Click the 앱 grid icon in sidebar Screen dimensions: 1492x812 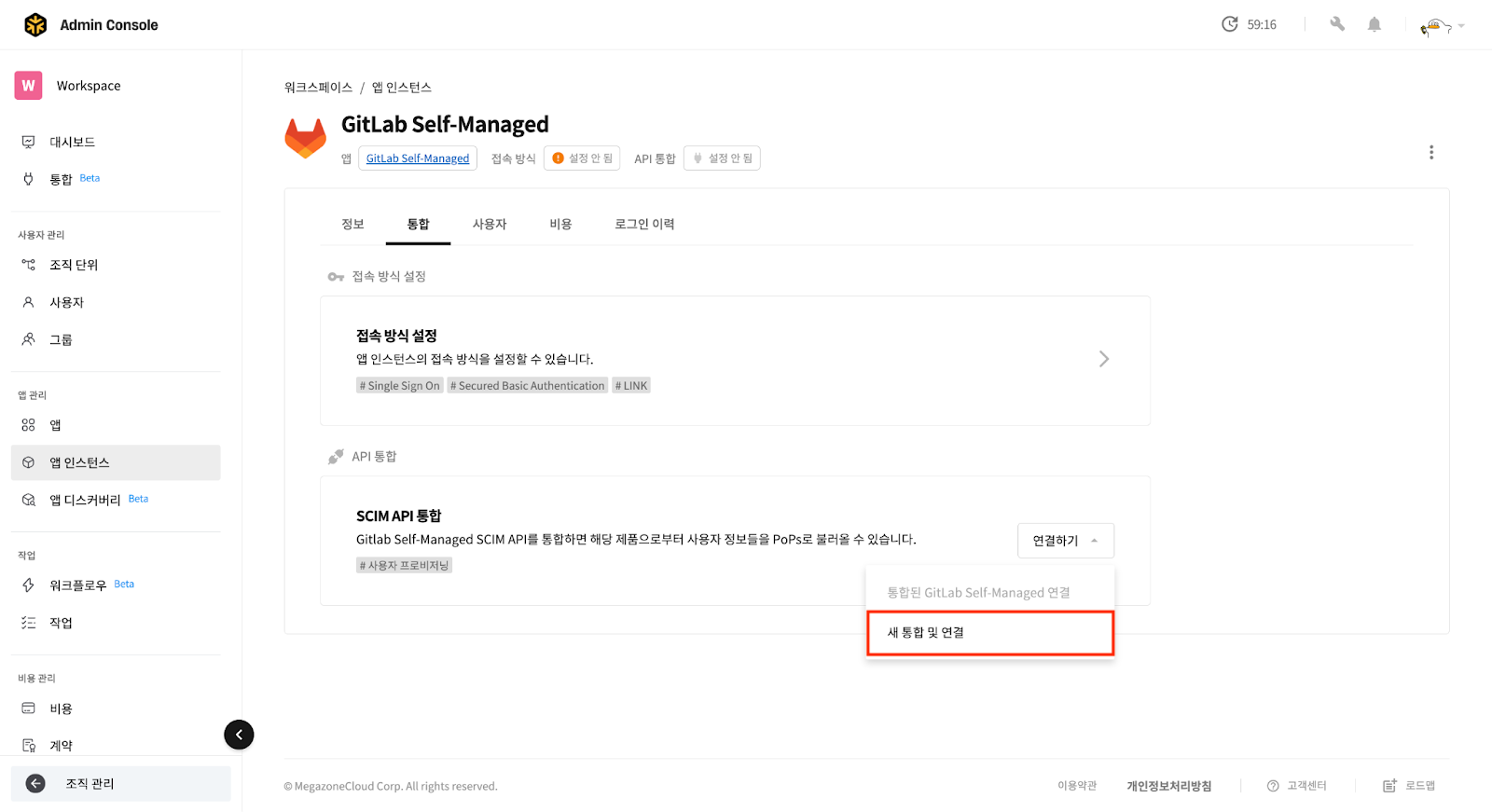29,425
